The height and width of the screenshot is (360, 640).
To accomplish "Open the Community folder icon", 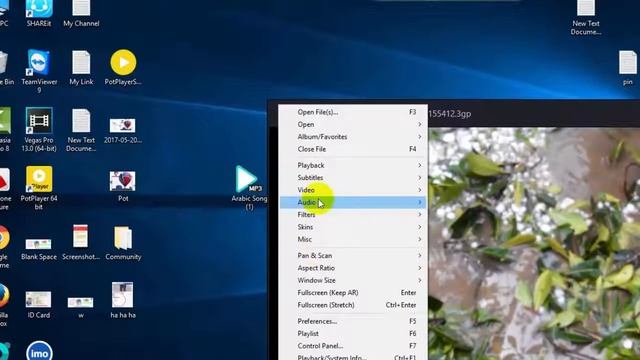I will pyautogui.click(x=123, y=243).
